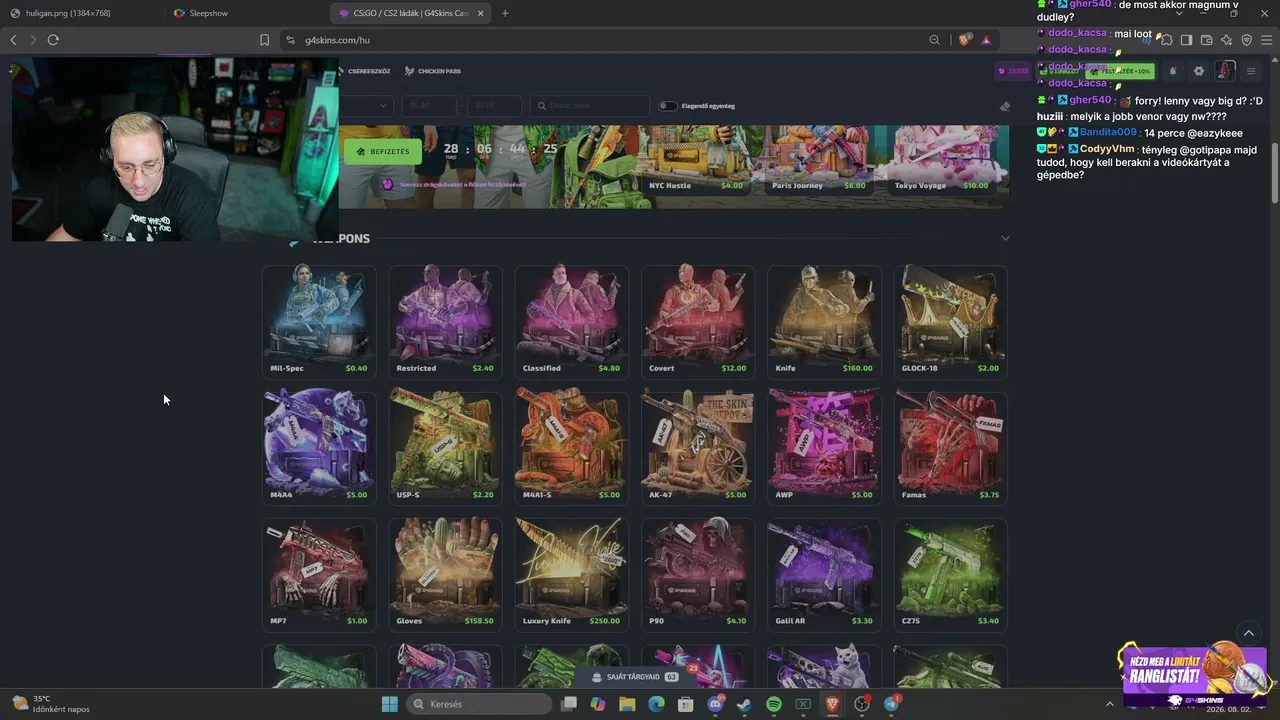Open the site settings gear icon
1280x720 pixels.
click(x=1199, y=71)
